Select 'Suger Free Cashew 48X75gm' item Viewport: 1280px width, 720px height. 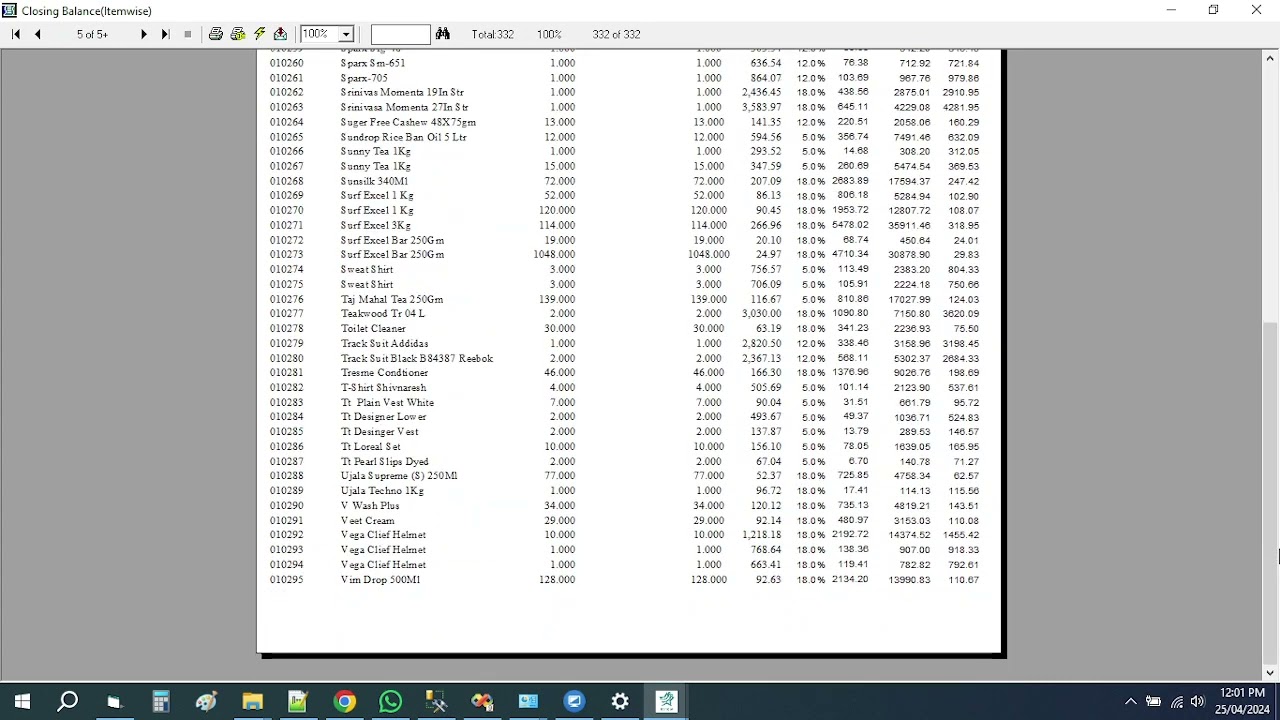(x=408, y=122)
